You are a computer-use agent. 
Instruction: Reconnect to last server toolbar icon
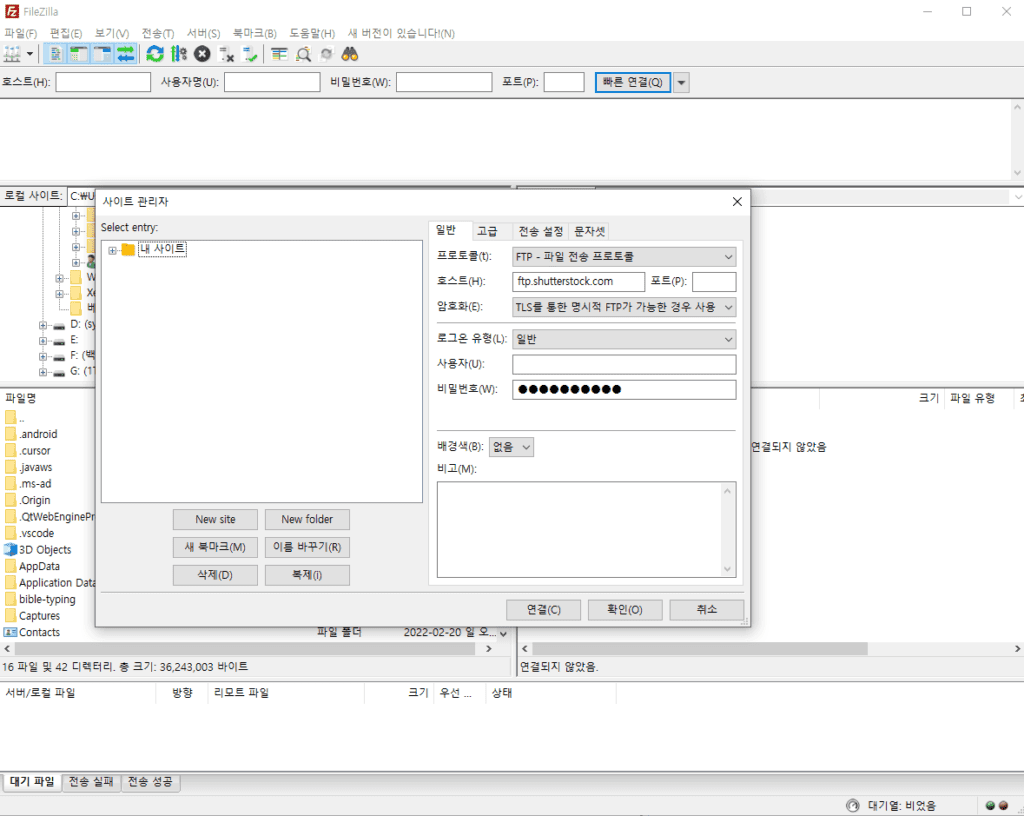(x=249, y=54)
